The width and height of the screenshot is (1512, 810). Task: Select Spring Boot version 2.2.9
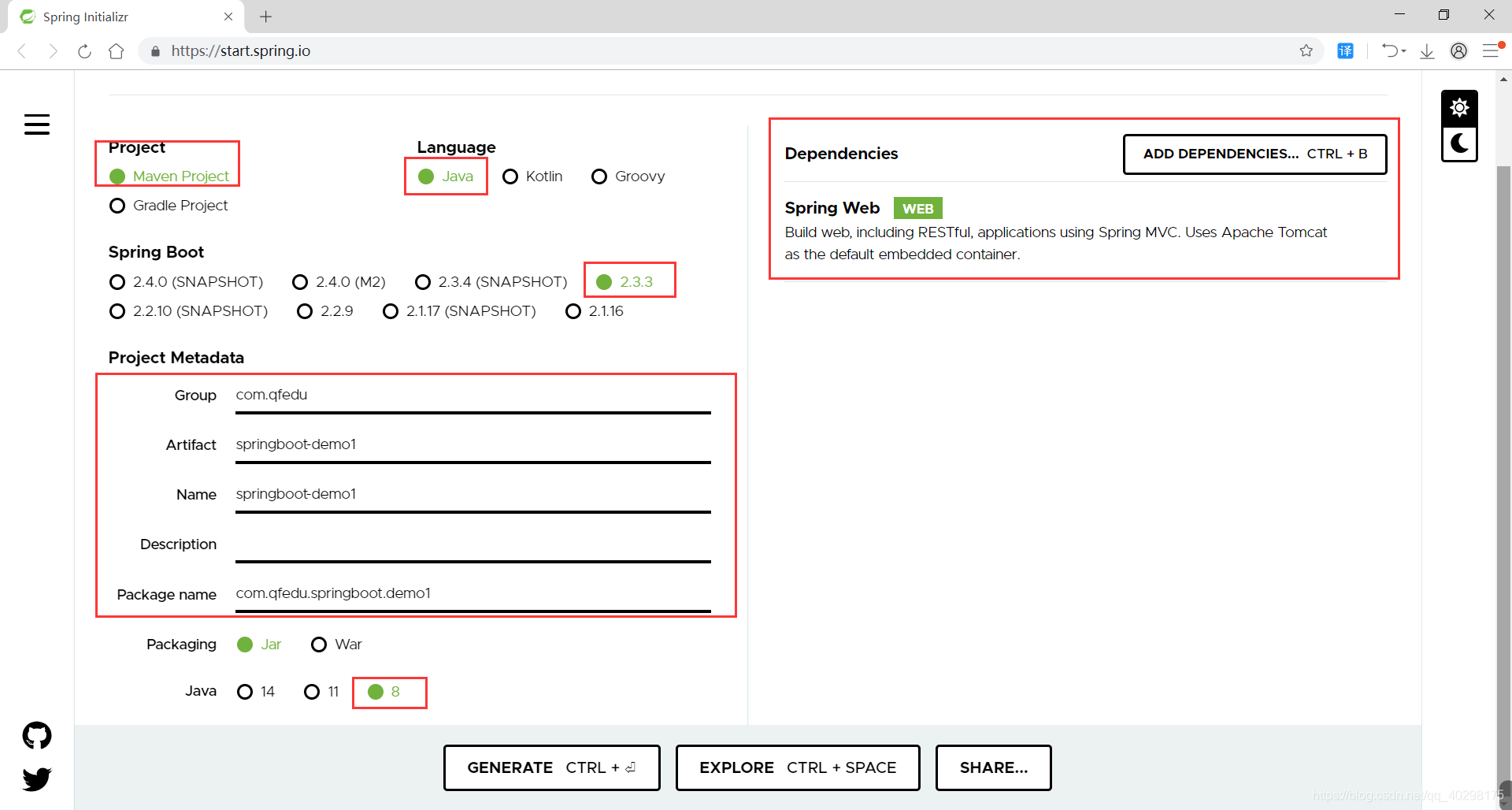(x=325, y=311)
